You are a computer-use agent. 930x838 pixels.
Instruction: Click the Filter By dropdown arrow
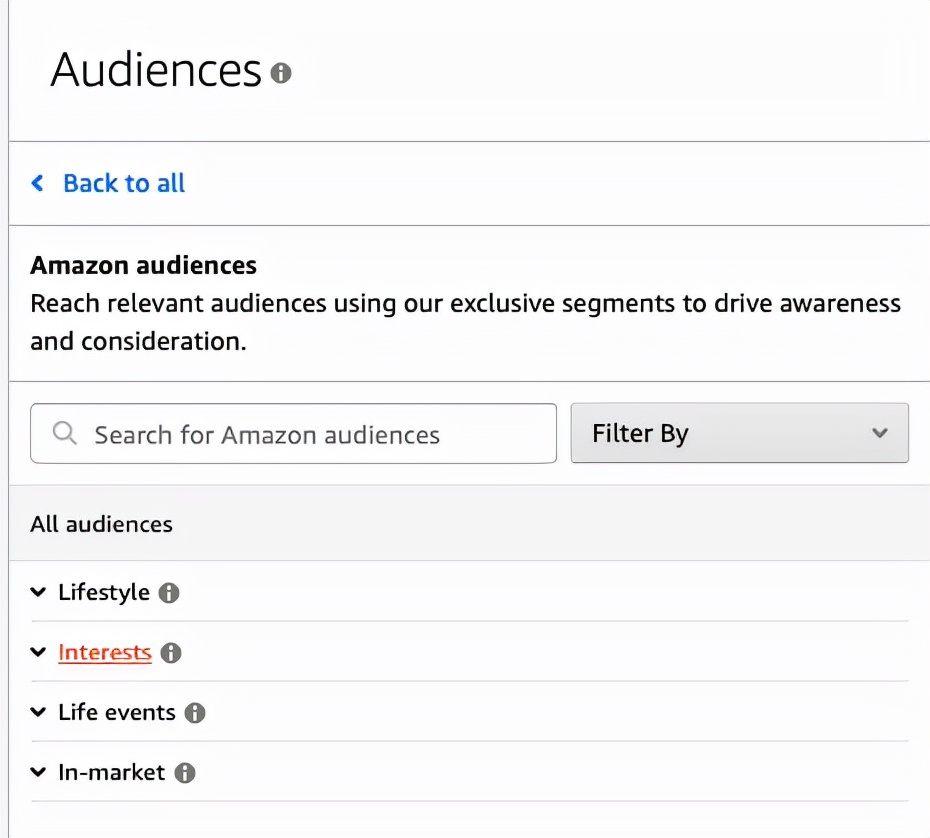880,434
